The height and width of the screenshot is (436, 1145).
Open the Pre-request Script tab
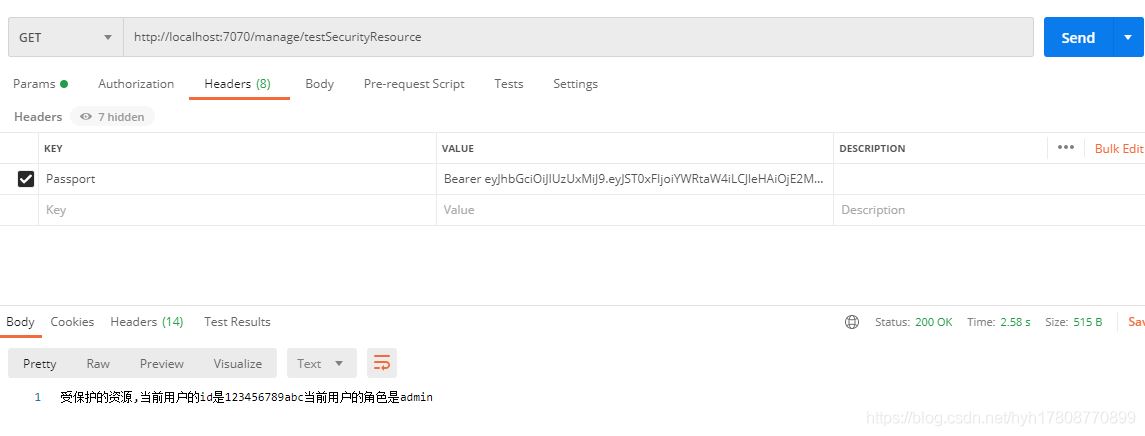coord(414,84)
